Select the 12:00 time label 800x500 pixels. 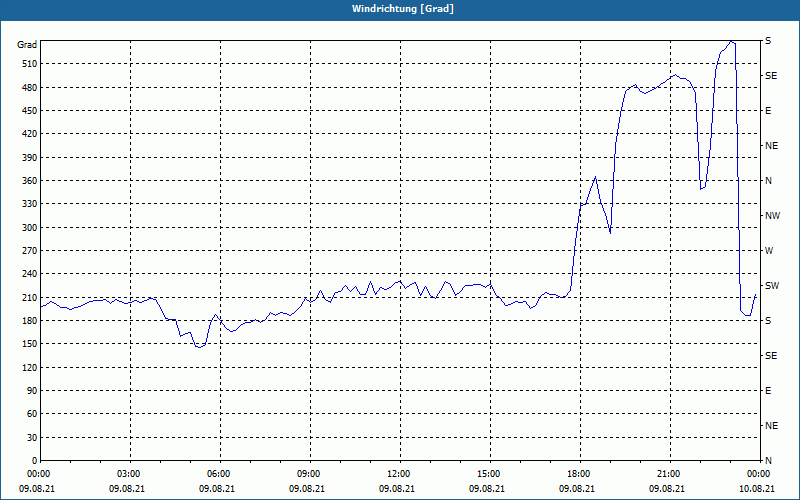[400, 473]
